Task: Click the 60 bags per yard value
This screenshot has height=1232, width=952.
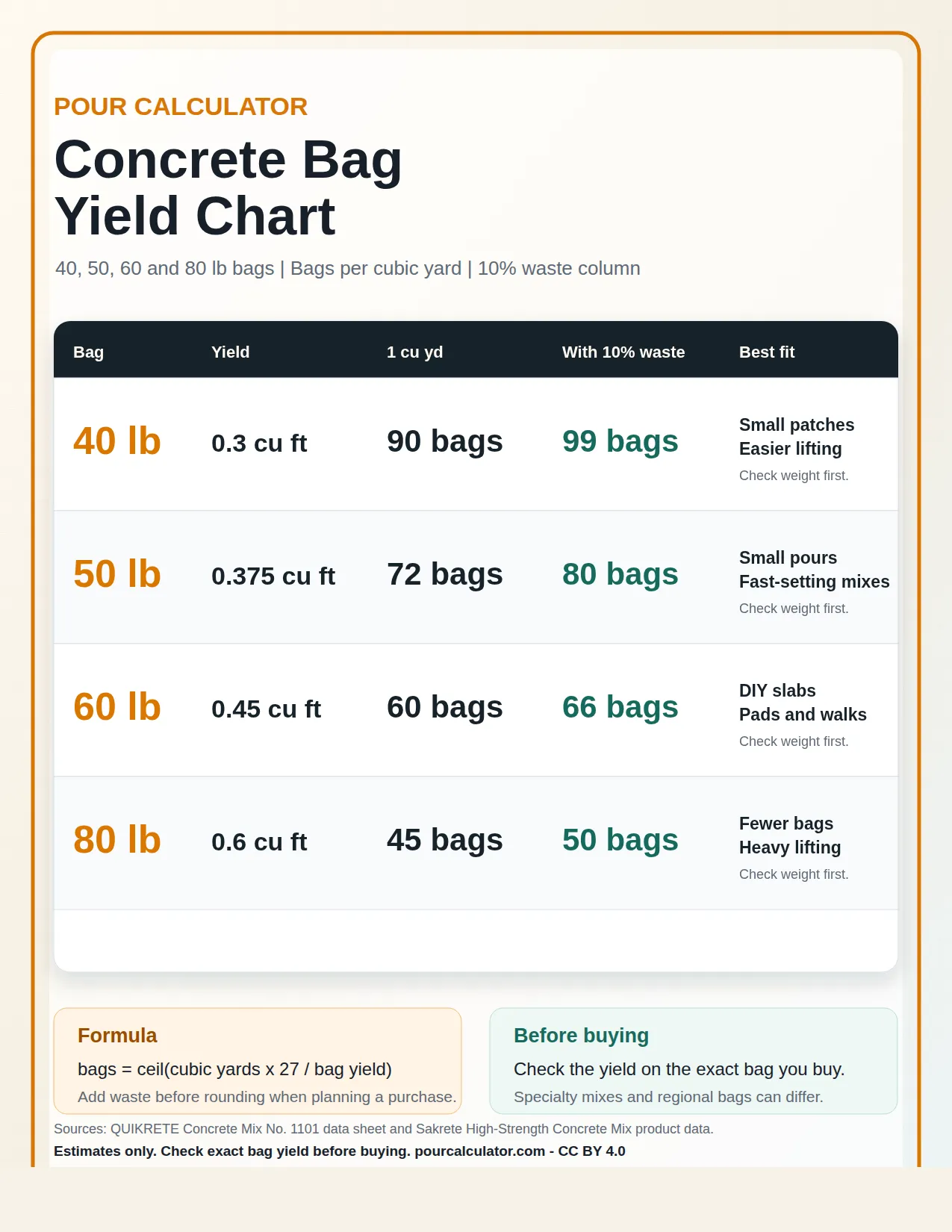Action: (444, 707)
